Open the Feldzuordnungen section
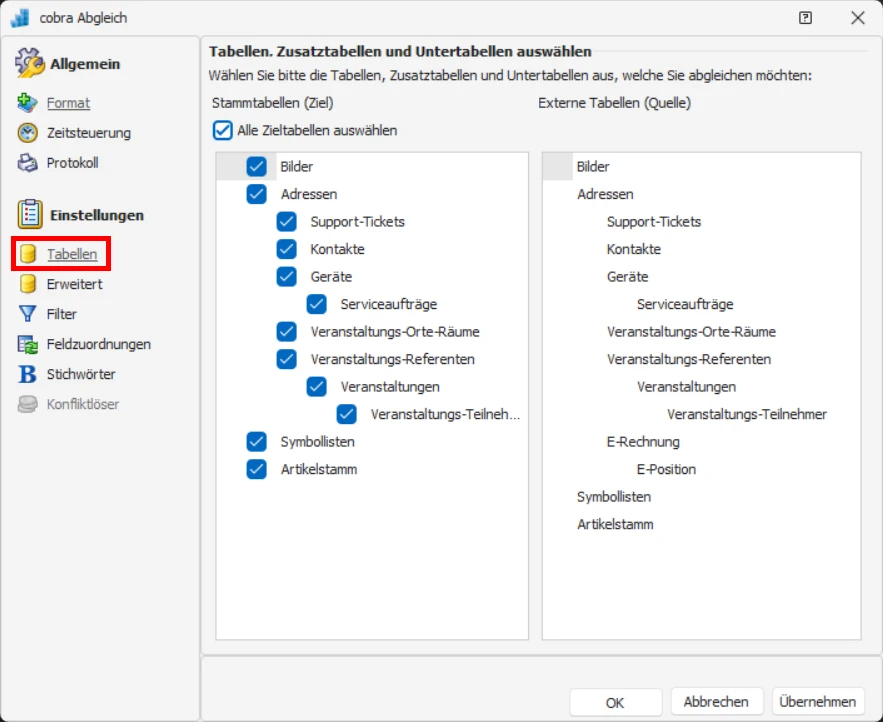The width and height of the screenshot is (883, 722). 99,344
